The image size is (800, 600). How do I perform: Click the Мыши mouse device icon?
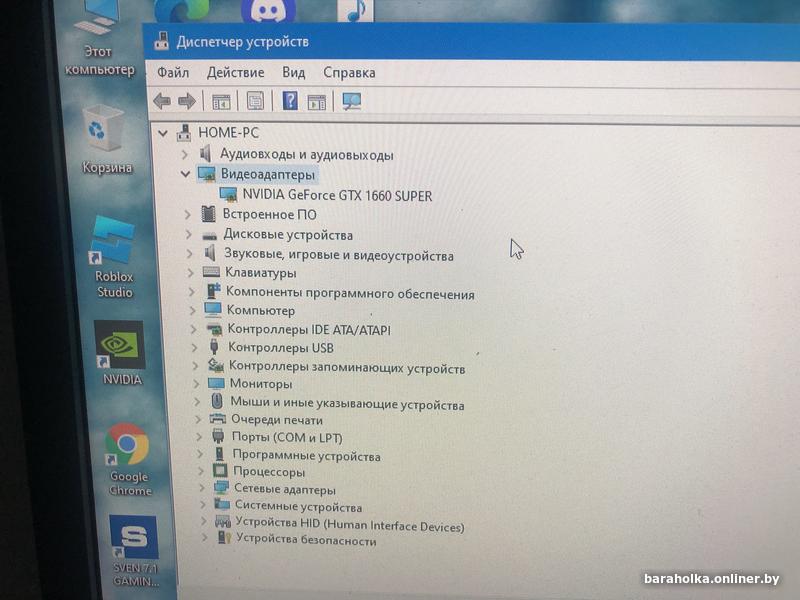click(217, 401)
